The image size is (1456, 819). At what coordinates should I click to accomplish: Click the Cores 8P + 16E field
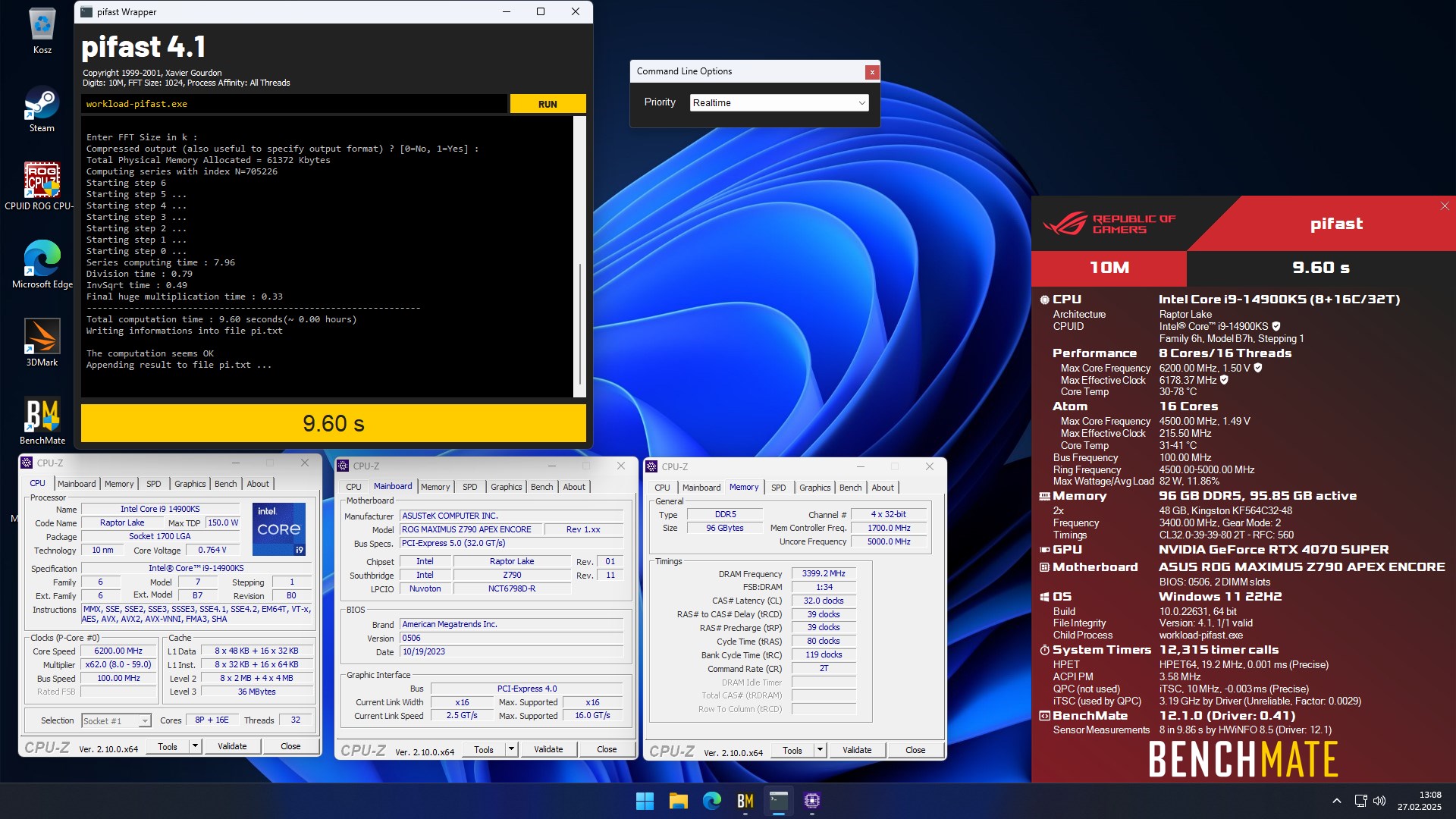(212, 721)
